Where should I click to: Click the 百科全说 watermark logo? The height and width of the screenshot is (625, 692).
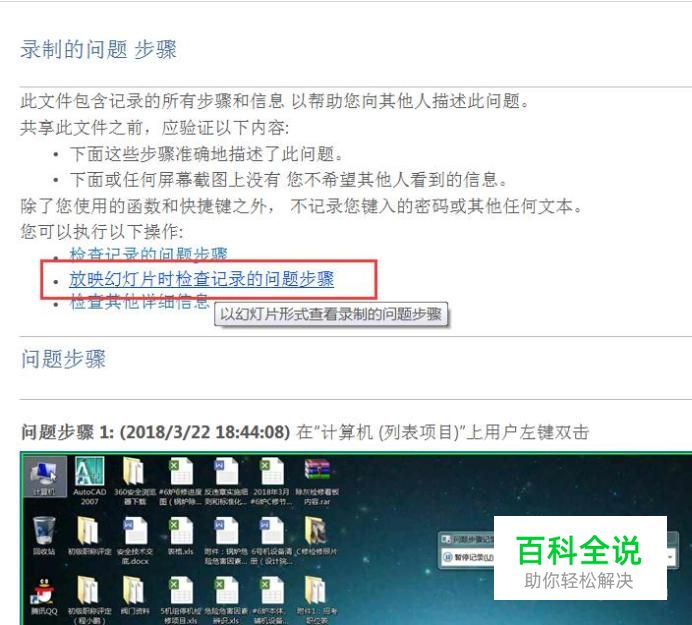[x=580, y=558]
